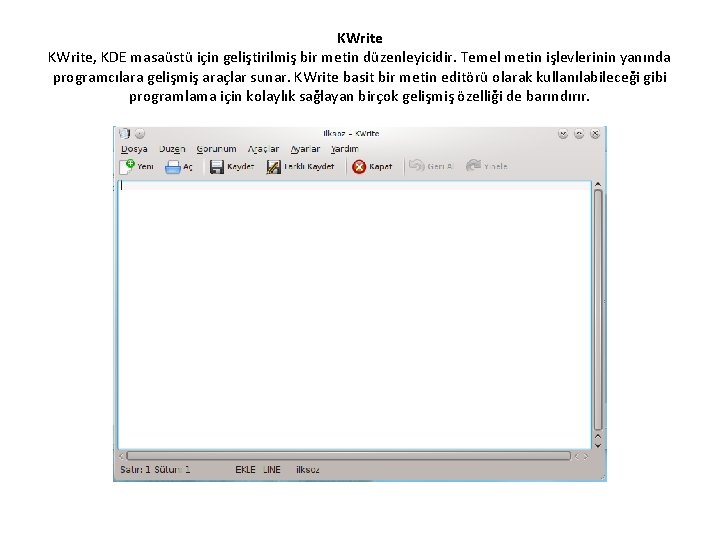
Task: Click the Kapat button label
Action: click(381, 167)
